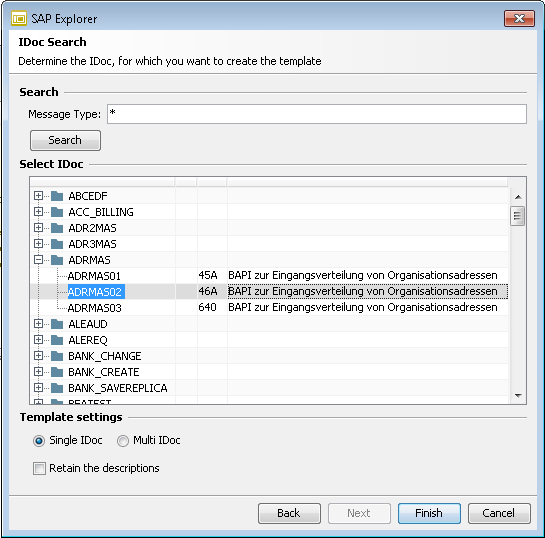This screenshot has height=538, width=545.
Task: Go Back to previous wizard page
Action: point(289,513)
